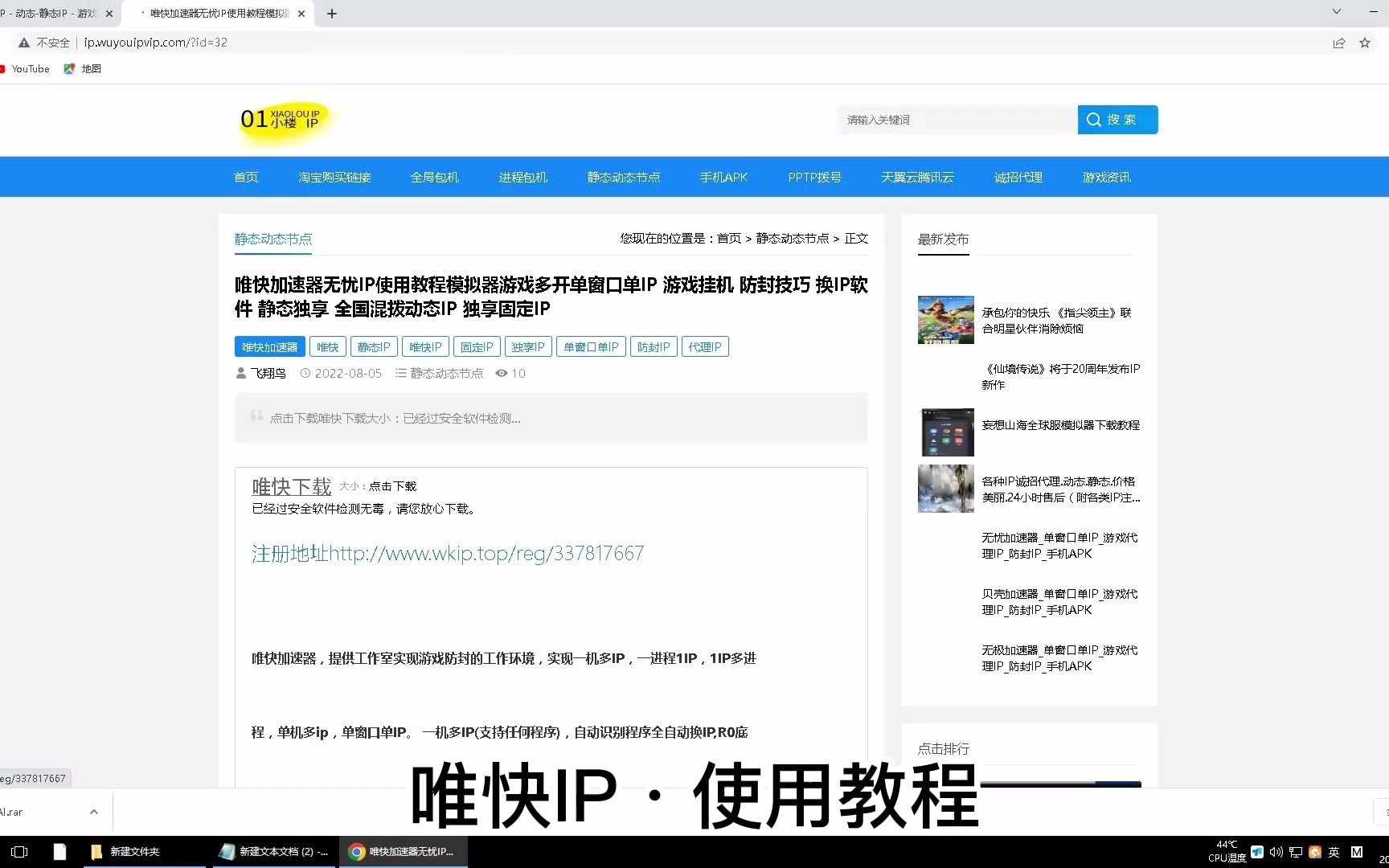The height and width of the screenshot is (868, 1389).
Task: Click the volume speaker tray icon
Action: click(x=1276, y=852)
